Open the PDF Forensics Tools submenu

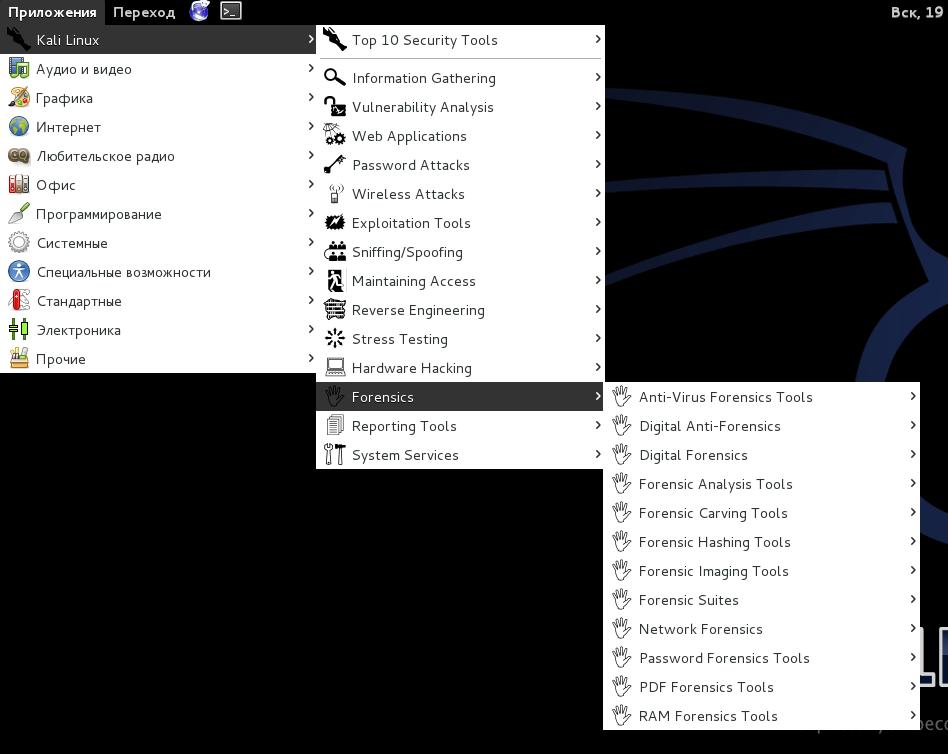[762, 687]
